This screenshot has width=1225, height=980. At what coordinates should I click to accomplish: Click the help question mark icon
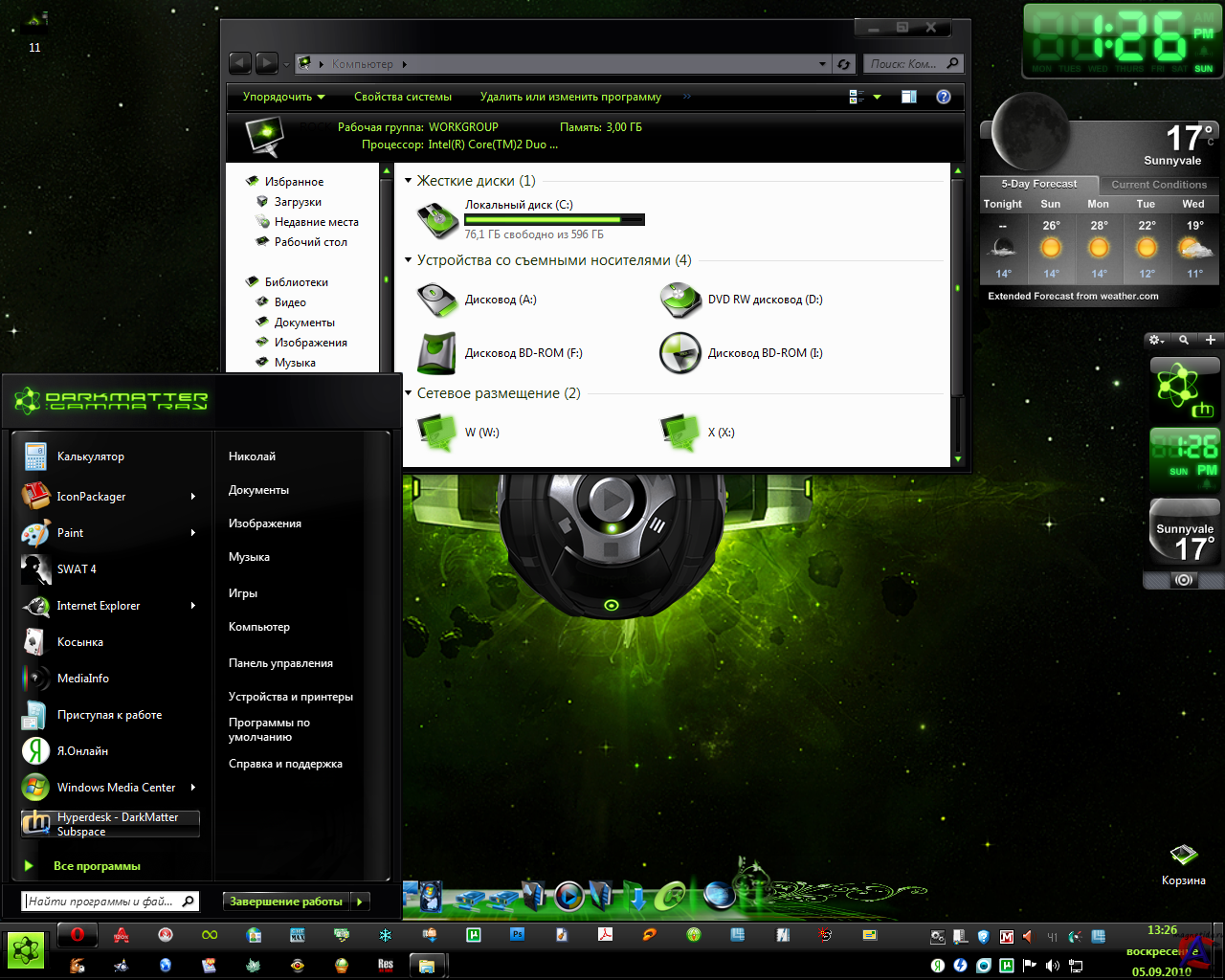tap(944, 97)
